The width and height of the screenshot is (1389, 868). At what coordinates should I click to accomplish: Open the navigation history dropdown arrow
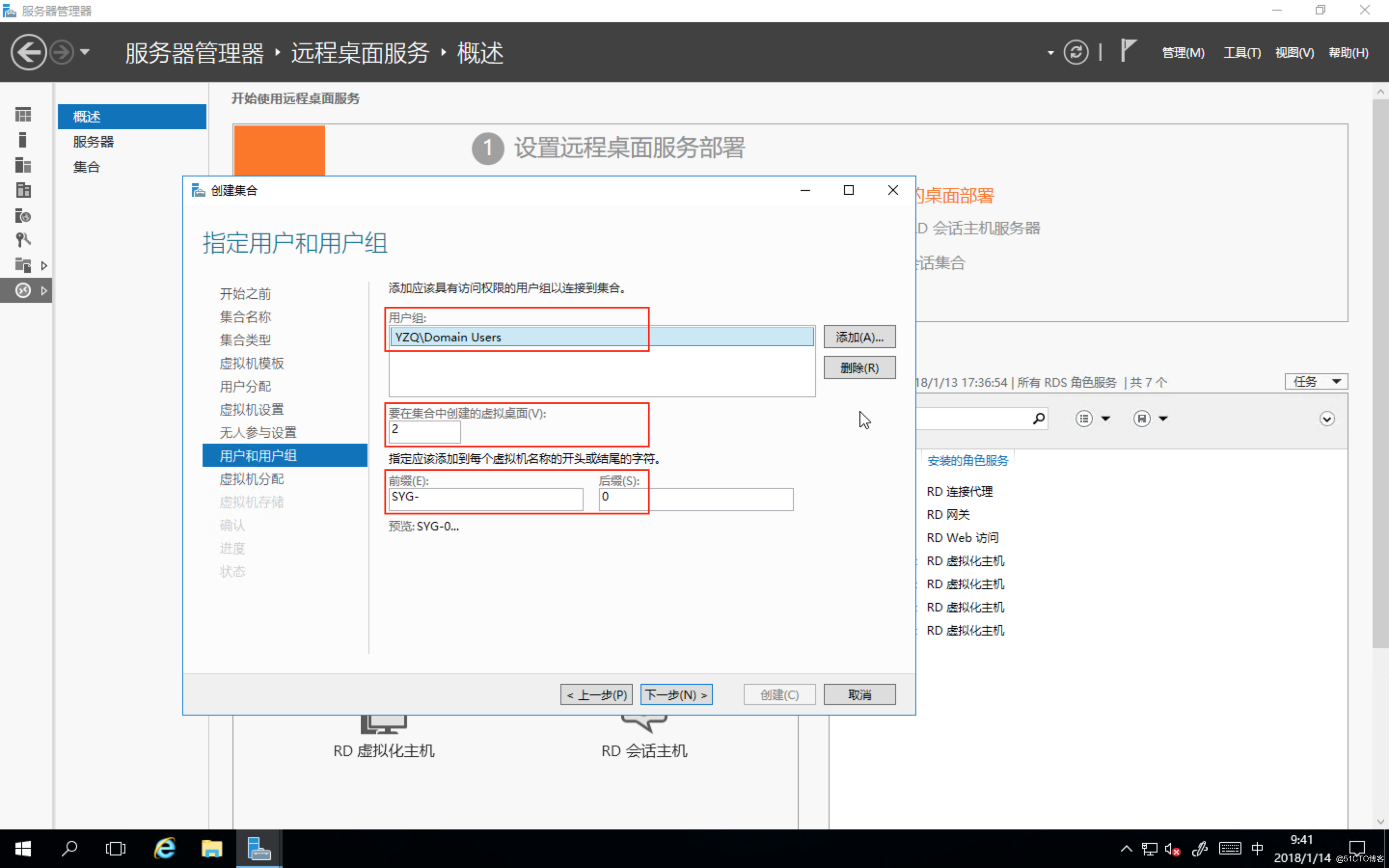tap(85, 52)
